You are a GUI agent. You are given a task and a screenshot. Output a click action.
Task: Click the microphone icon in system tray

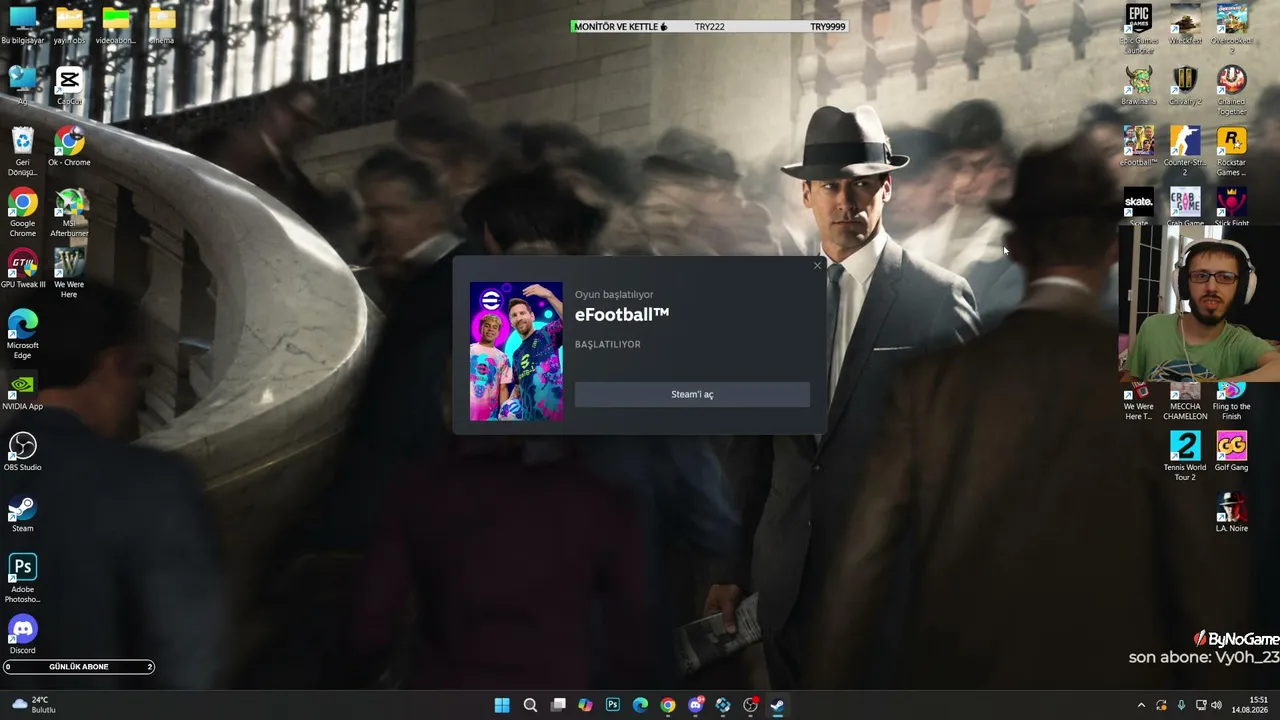1181,705
